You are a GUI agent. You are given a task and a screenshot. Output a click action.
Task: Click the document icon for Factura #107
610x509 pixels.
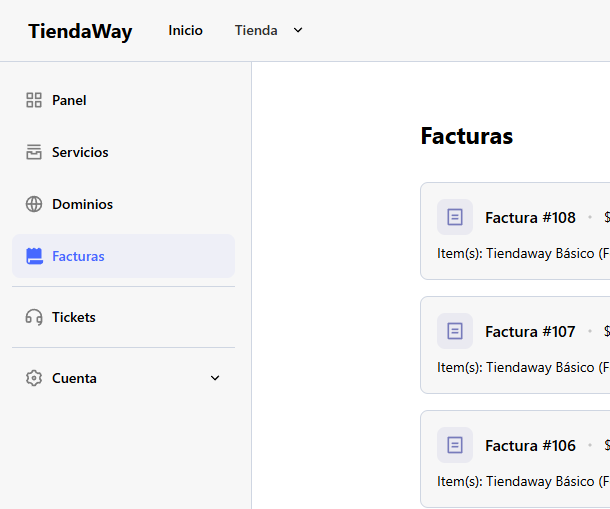455,331
